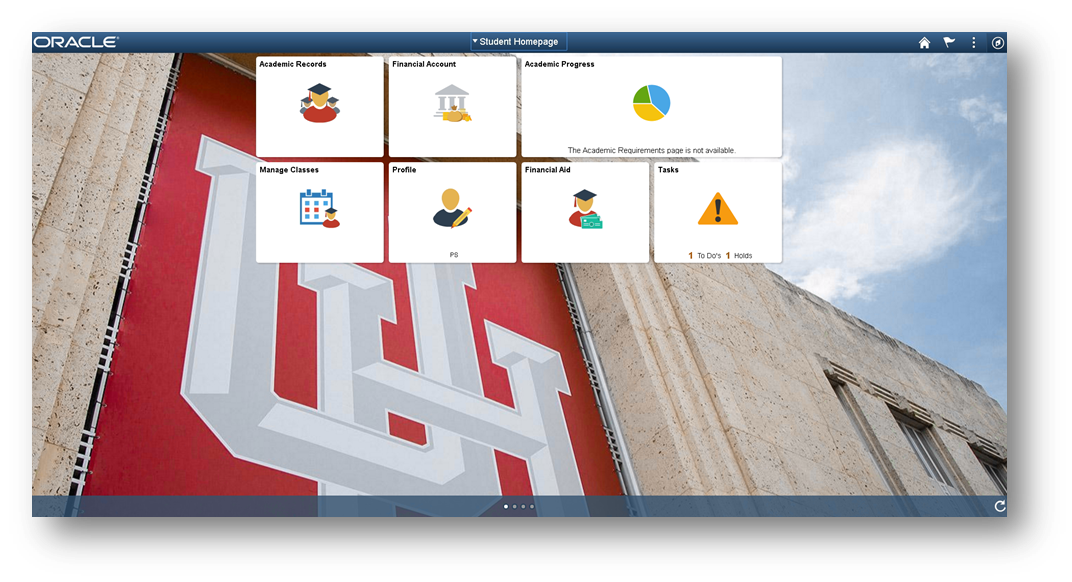This screenshot has height=582, width=1072.
Task: Open the Financial Aid graduate icon
Action: pyautogui.click(x=585, y=208)
